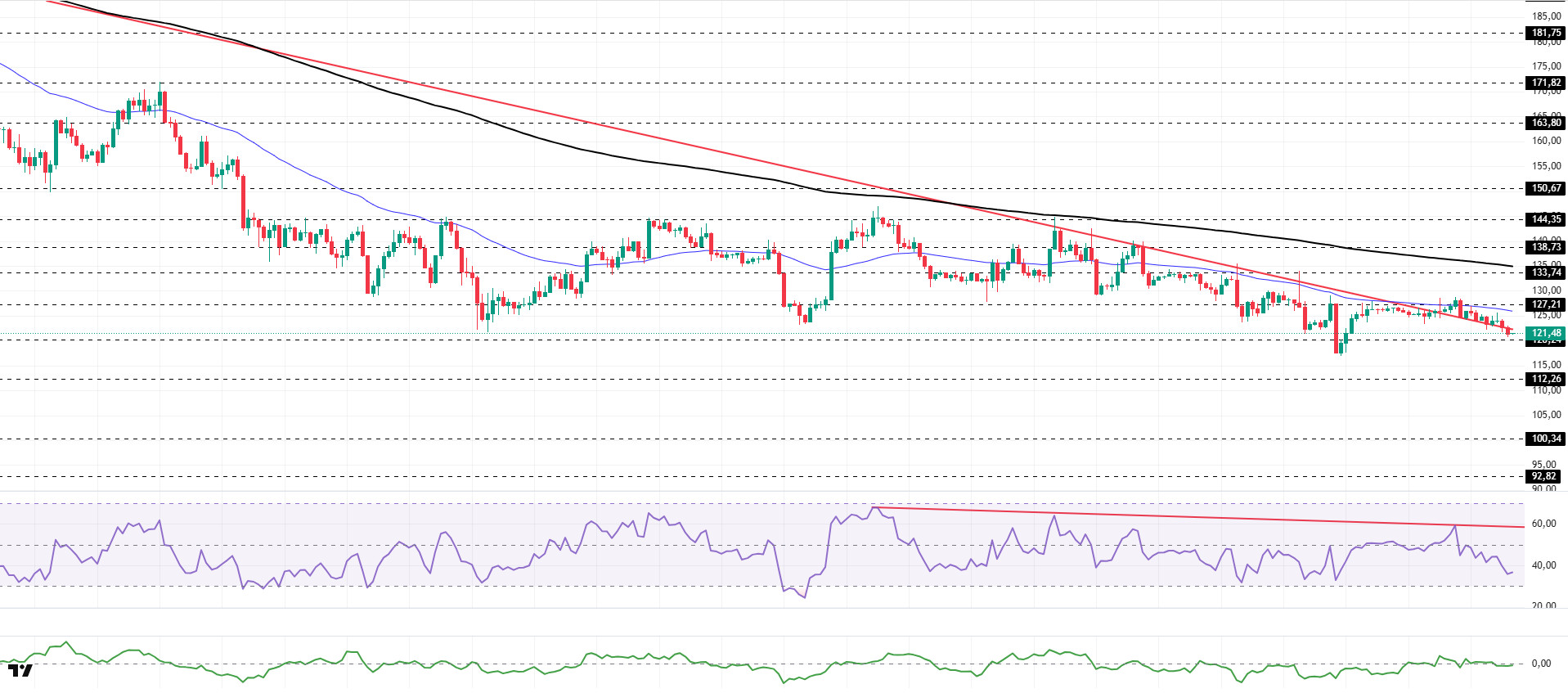Click the 92,82 price level label
Image resolution: width=1568 pixels, height=693 pixels.
tap(1543, 476)
